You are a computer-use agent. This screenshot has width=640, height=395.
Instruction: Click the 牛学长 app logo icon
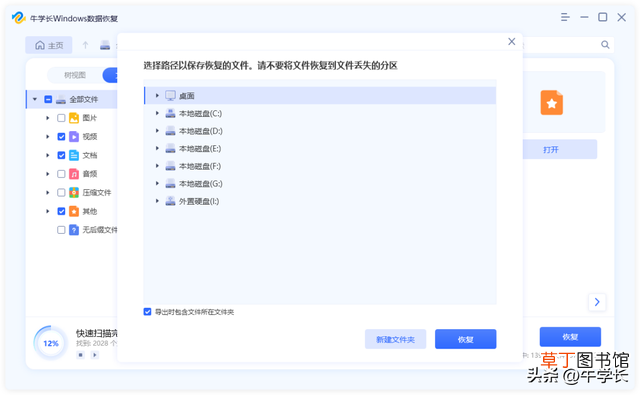pyautogui.click(x=18, y=18)
